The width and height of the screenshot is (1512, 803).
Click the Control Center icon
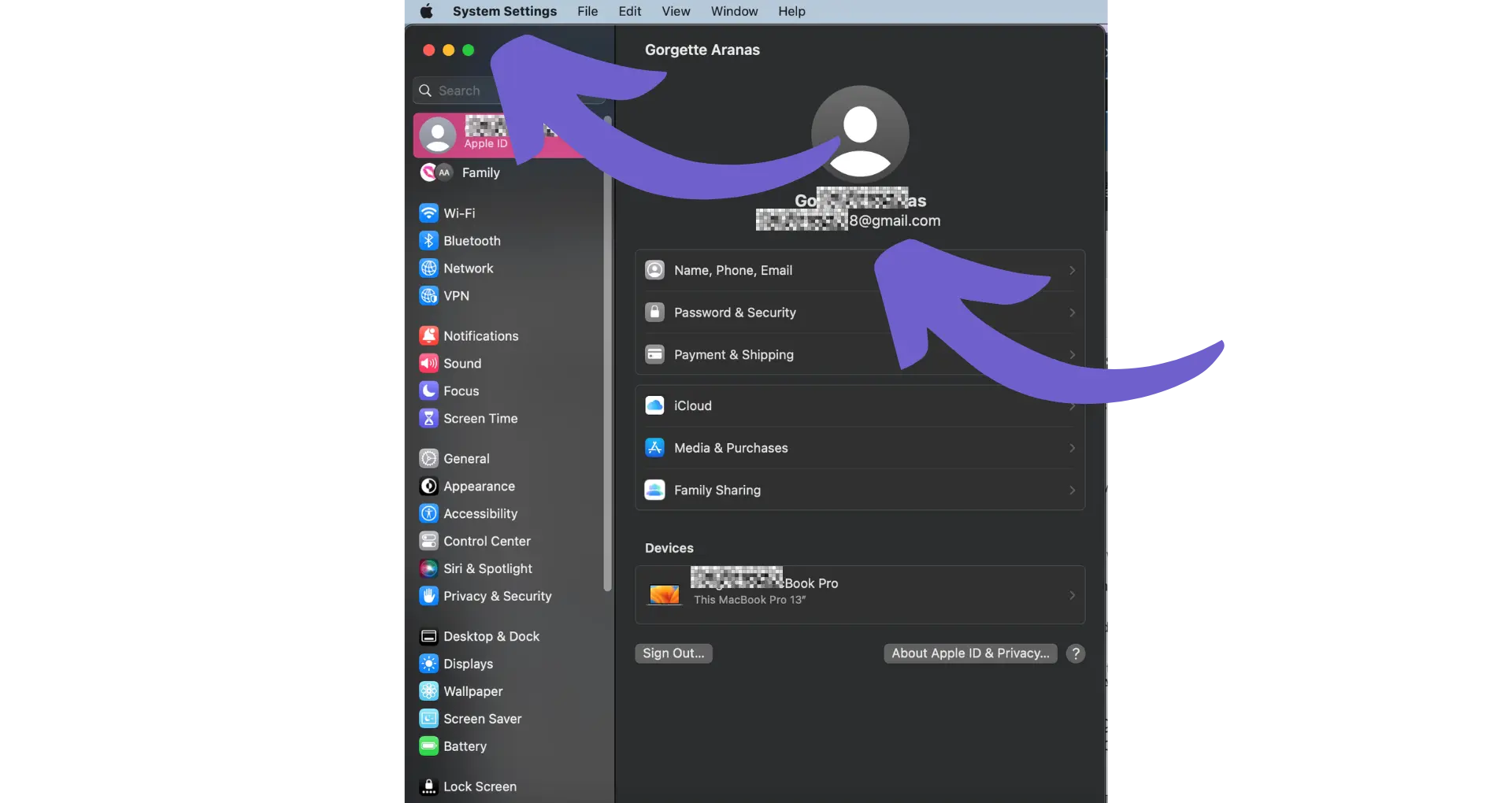[428, 542]
